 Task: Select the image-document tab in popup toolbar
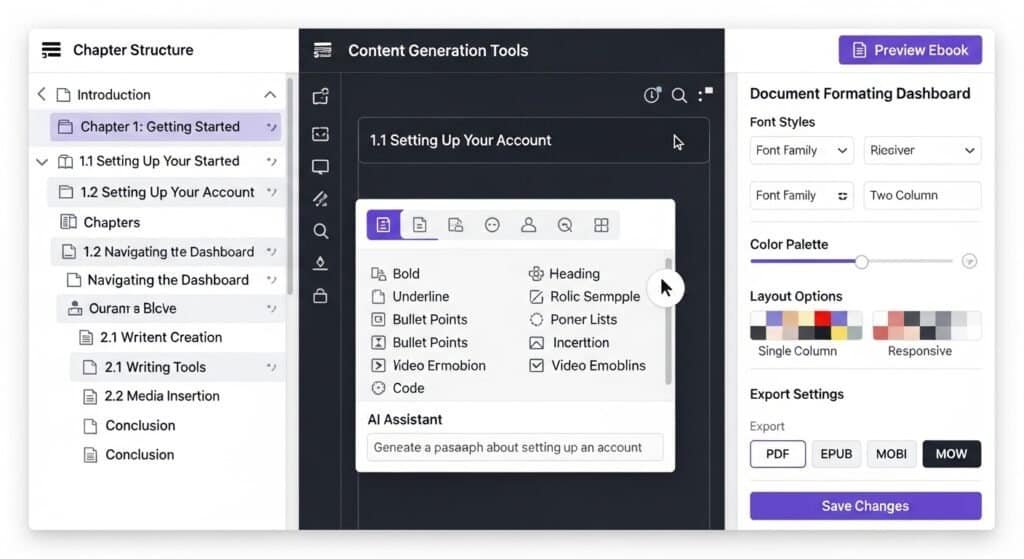455,225
